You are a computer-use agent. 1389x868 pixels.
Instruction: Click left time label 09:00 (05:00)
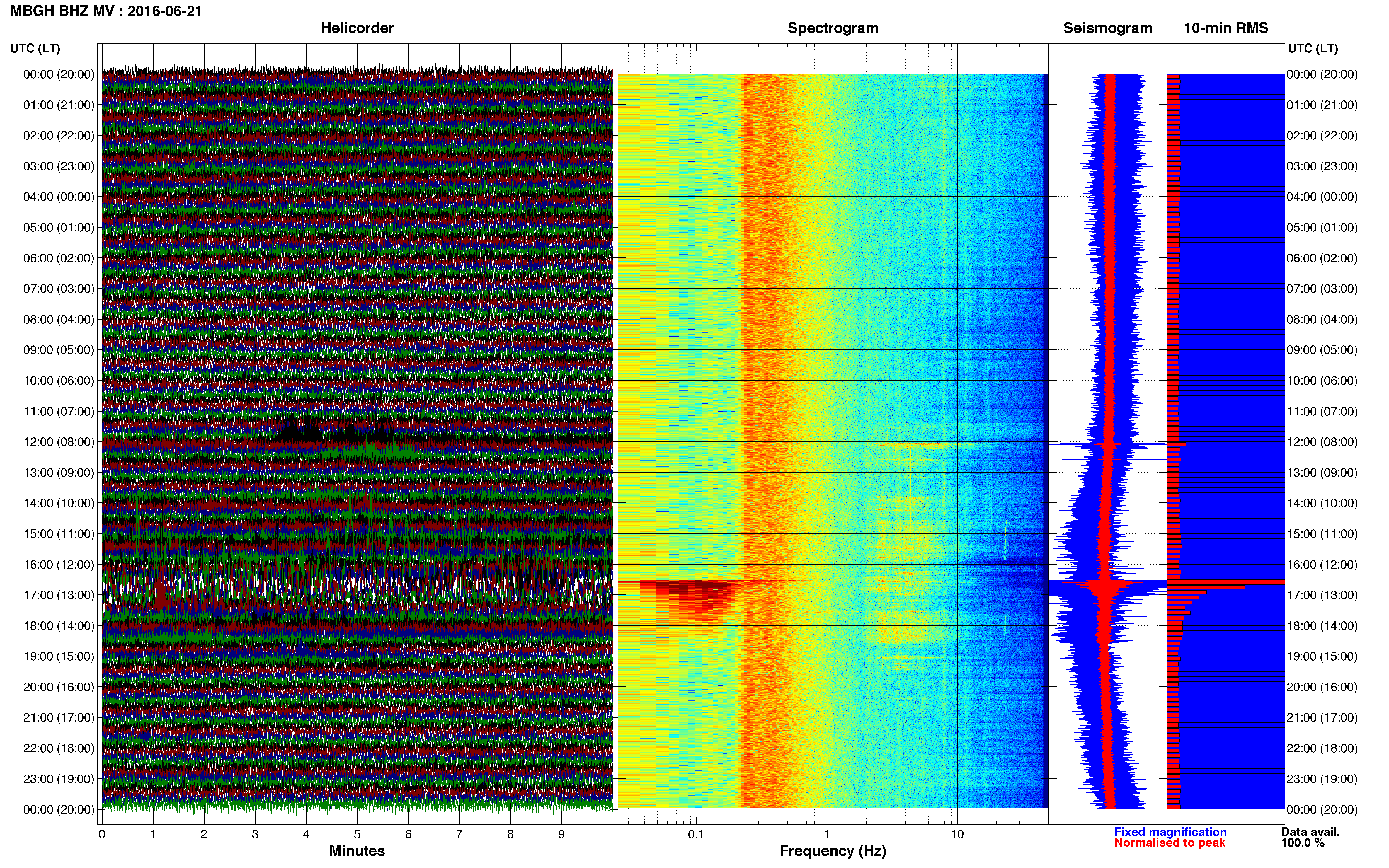[x=59, y=350]
